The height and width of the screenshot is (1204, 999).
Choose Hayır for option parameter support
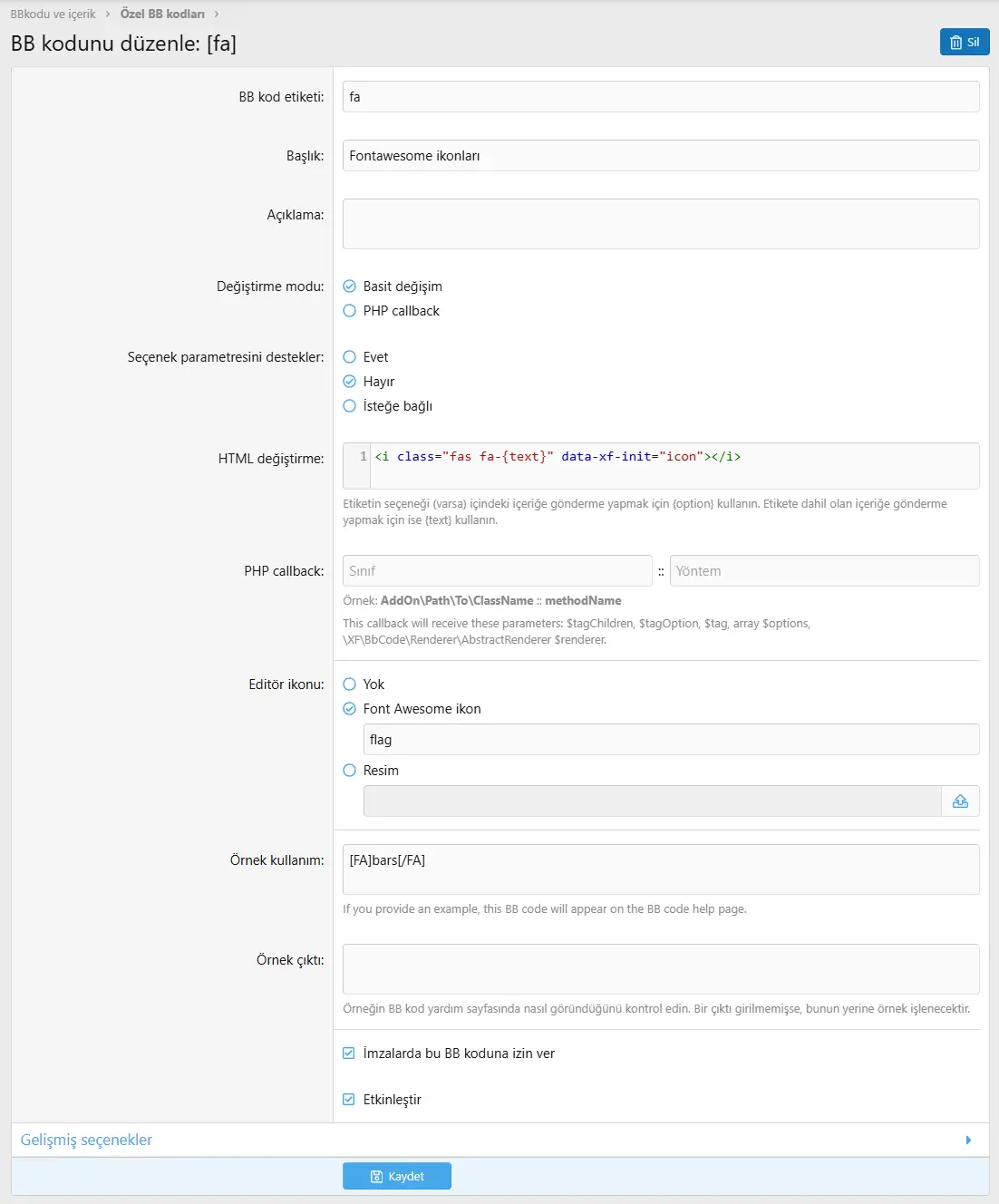349,382
